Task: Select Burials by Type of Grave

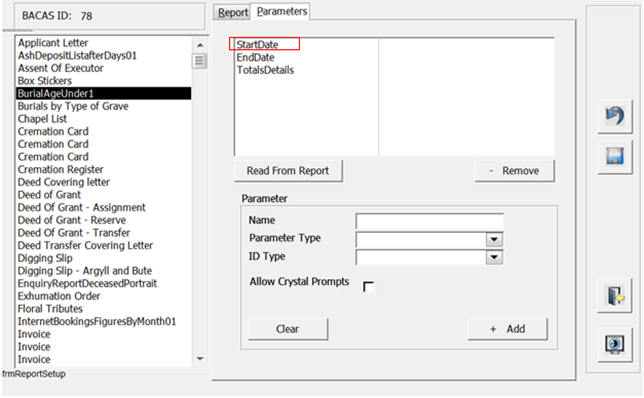Action: 104,106
